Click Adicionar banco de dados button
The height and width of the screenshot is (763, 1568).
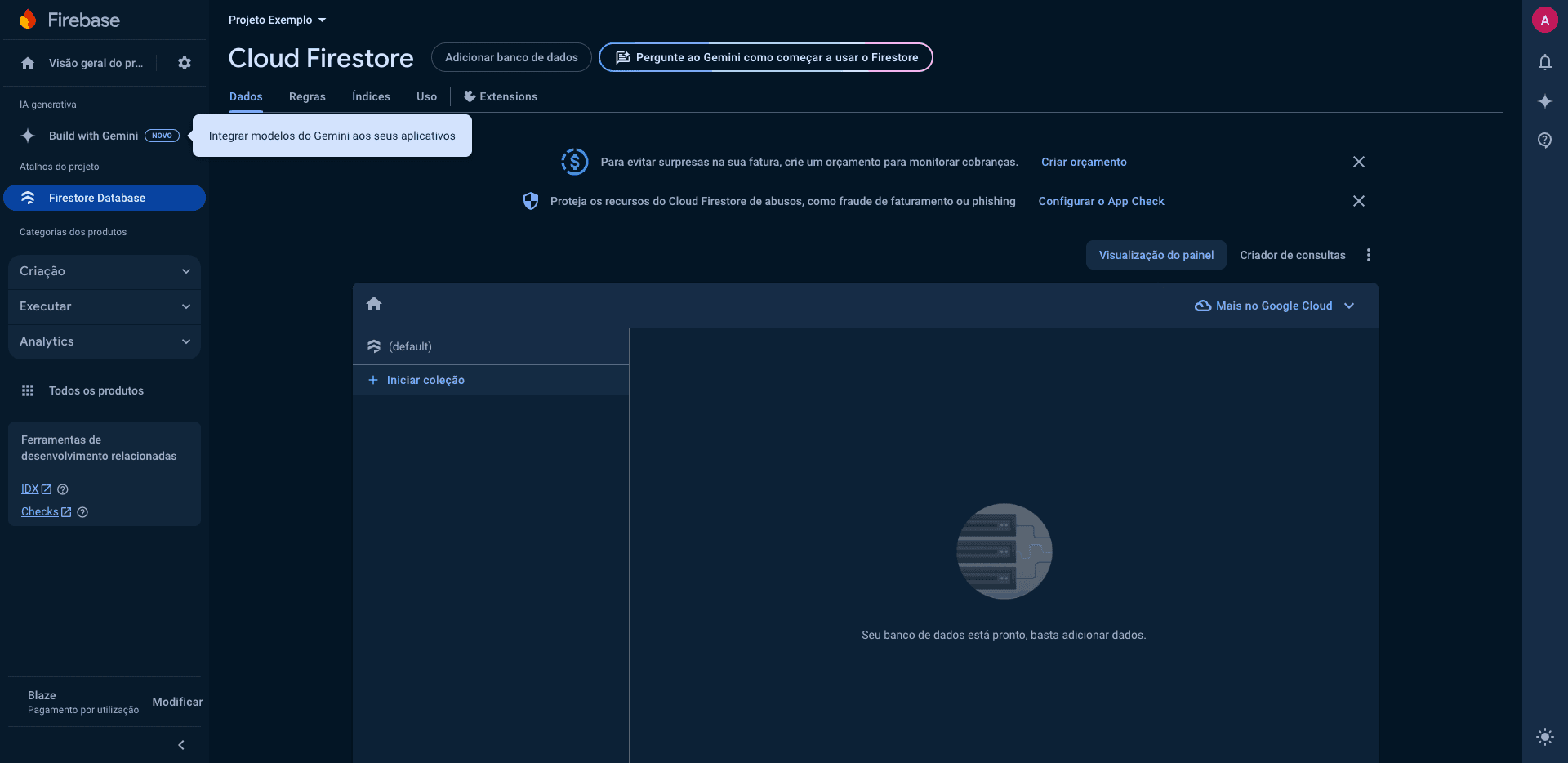click(x=511, y=57)
